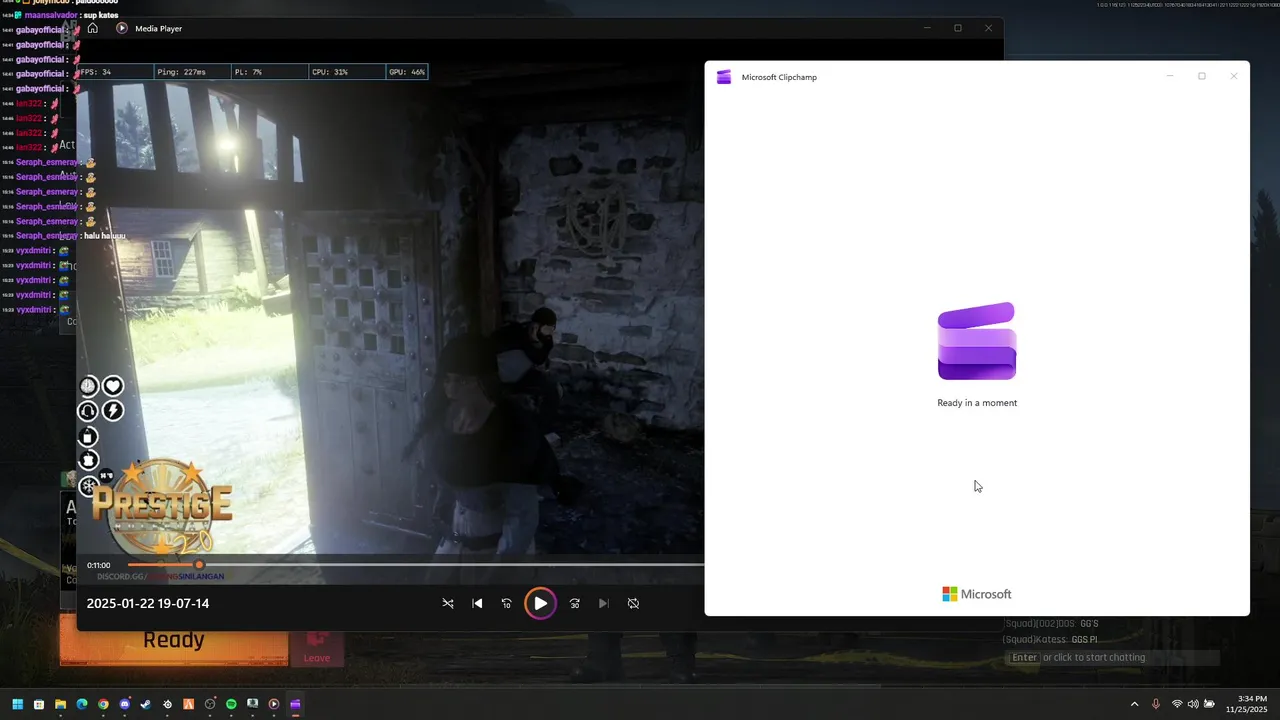Click the Media Player app icon in title bar
This screenshot has width=1280, height=720.
(122, 28)
